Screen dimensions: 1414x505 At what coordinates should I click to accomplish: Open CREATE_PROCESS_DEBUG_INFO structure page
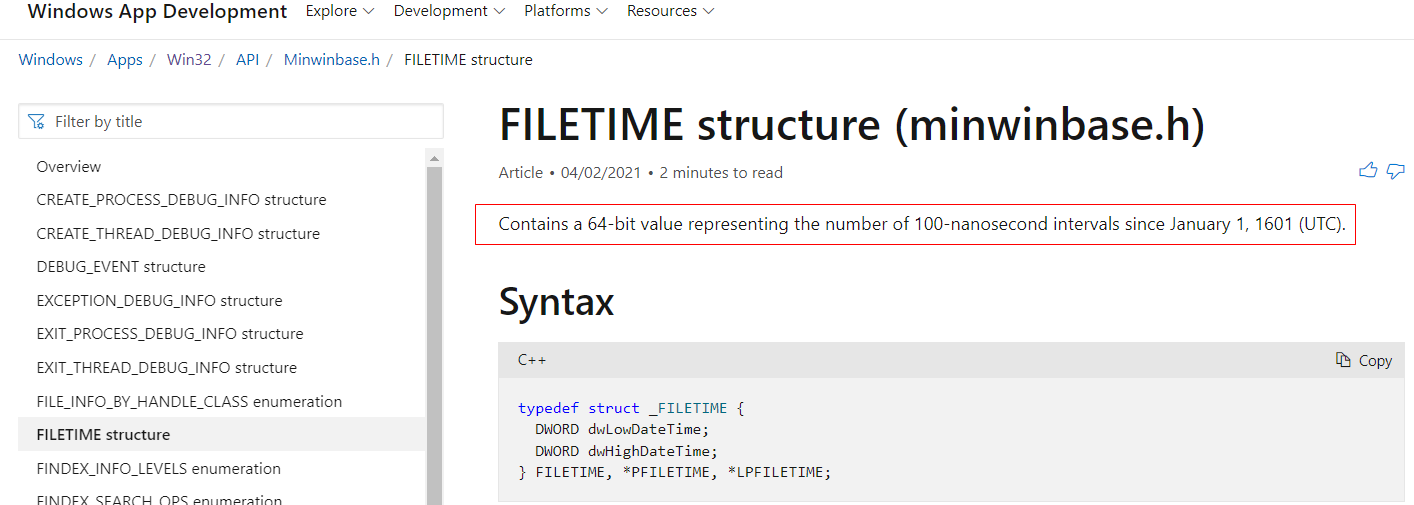[181, 200]
